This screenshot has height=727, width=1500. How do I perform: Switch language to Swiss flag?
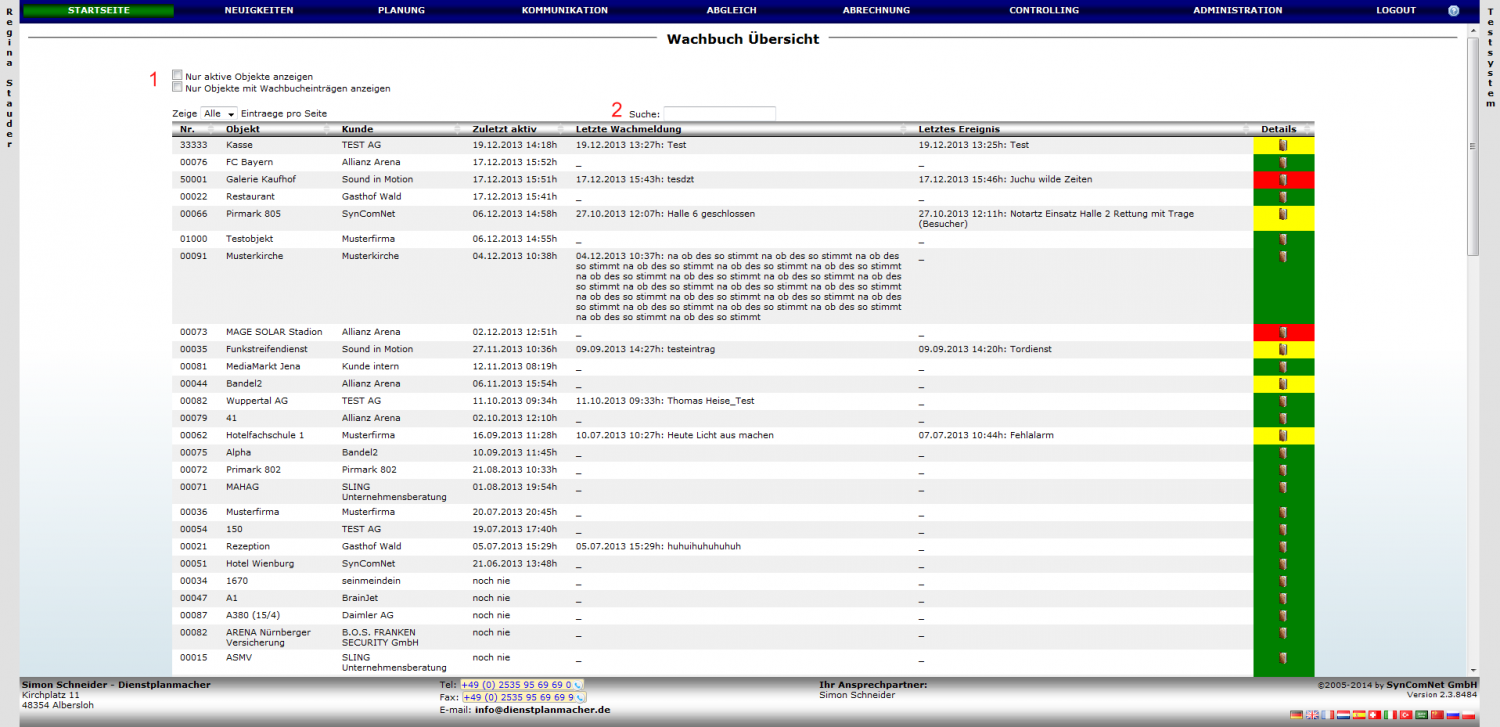pyautogui.click(x=1375, y=715)
